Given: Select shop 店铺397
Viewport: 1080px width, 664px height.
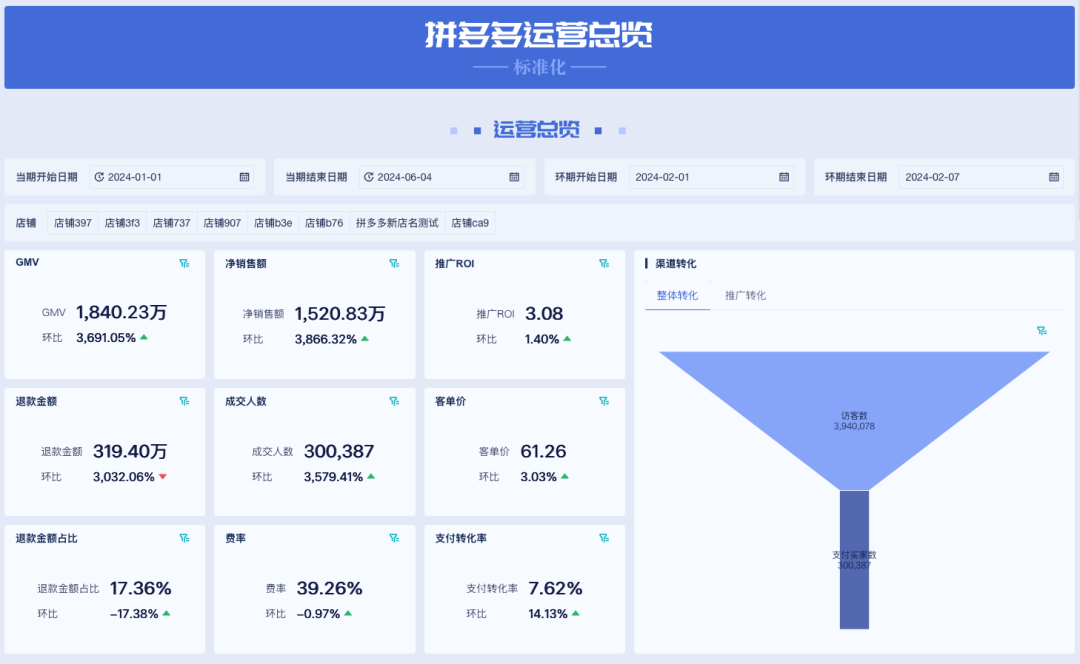Looking at the screenshot, I should (x=73, y=223).
